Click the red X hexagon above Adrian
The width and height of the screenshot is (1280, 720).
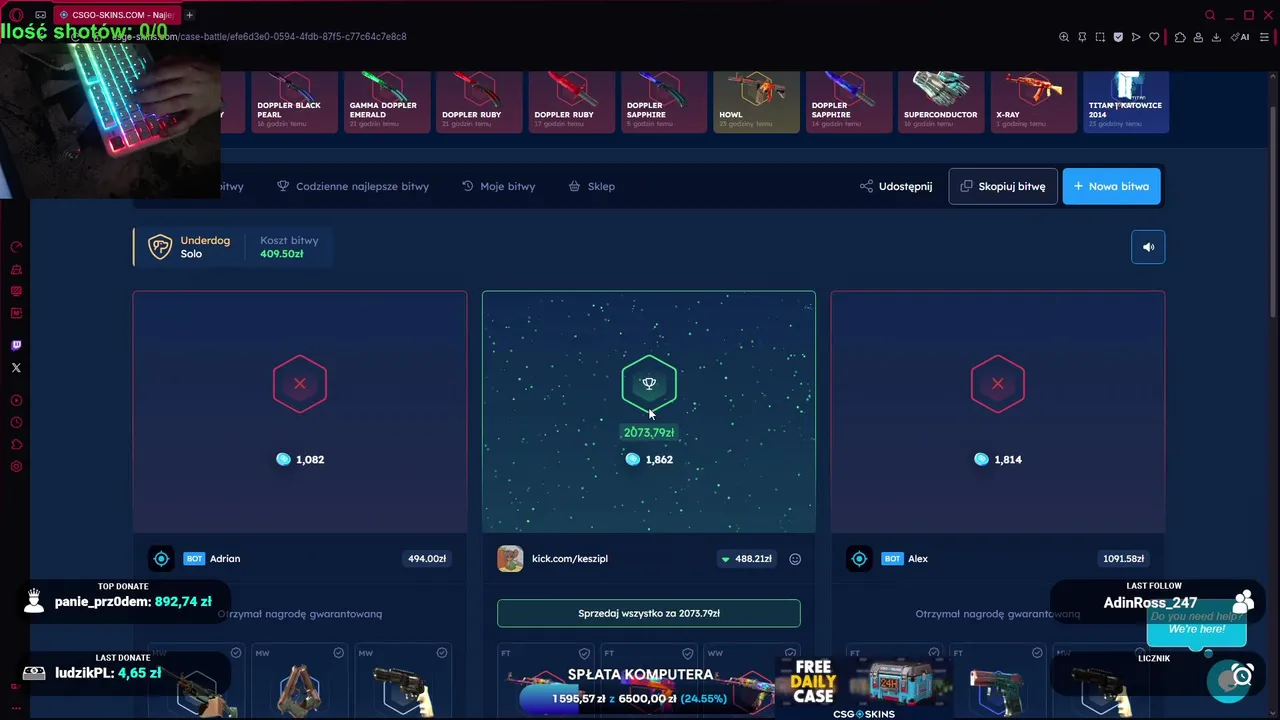coord(300,384)
